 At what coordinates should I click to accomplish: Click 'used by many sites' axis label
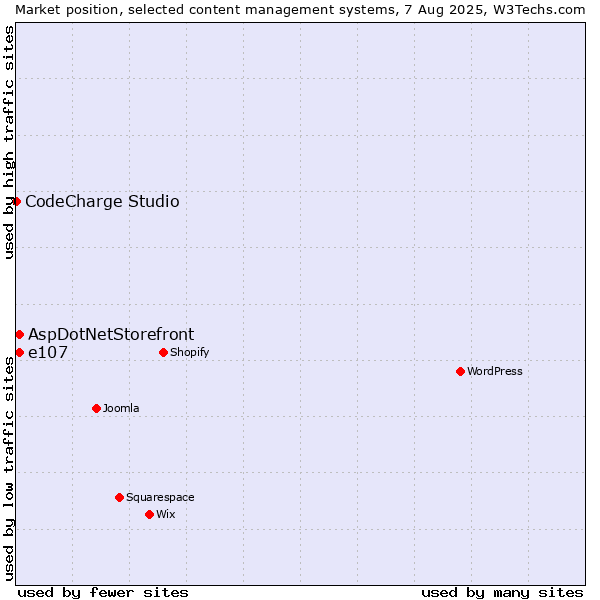tap(502, 593)
